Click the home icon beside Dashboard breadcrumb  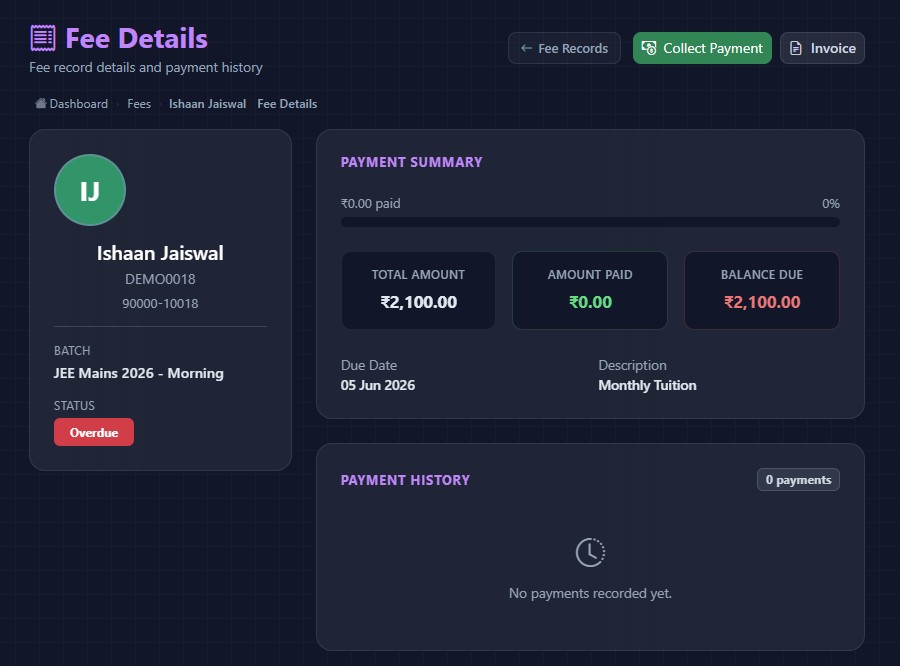(x=41, y=103)
